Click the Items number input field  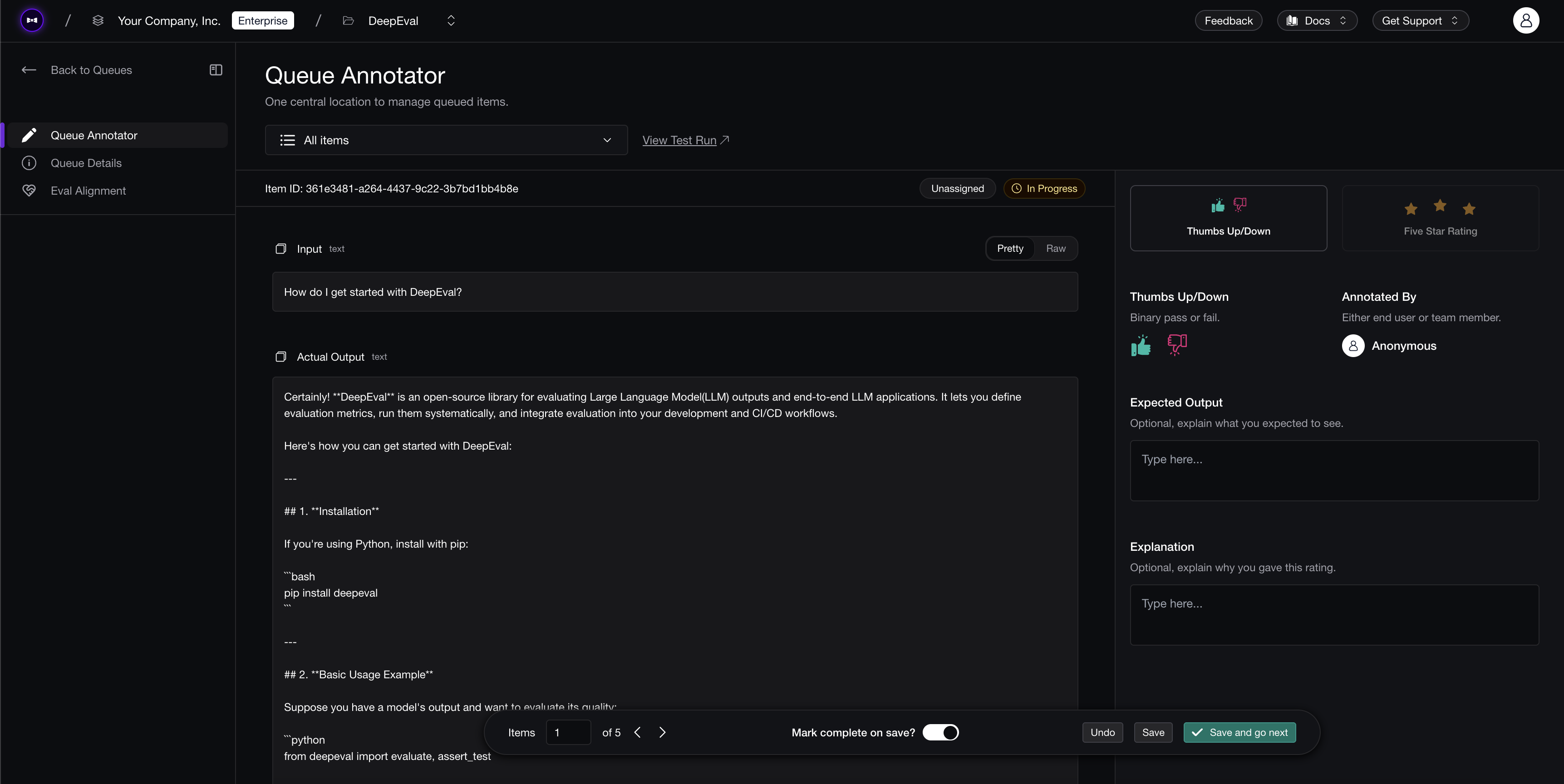[568, 732]
